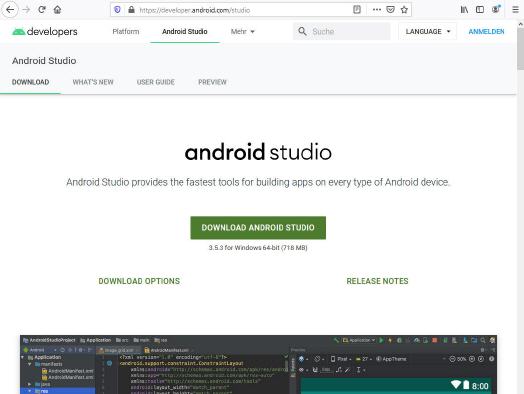
Task: Toggle Reader View icon in address bar
Action: [x=357, y=10]
